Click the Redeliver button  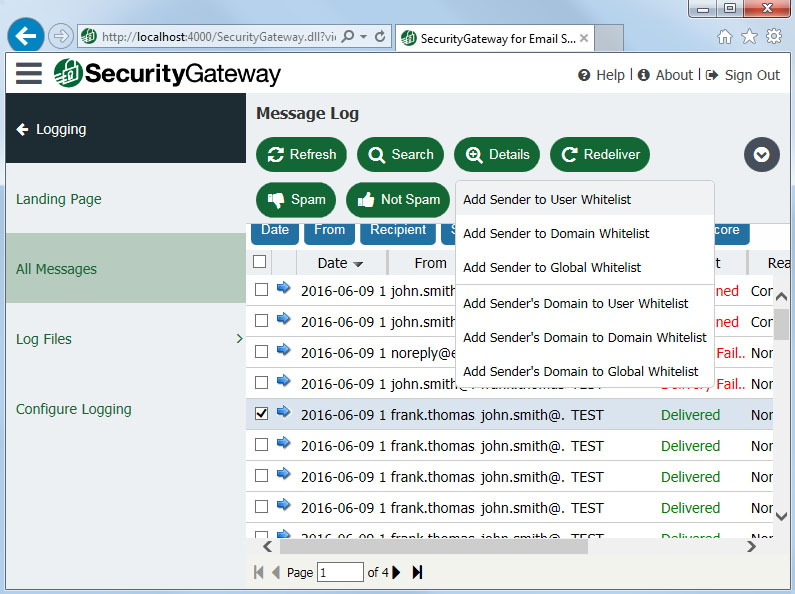click(600, 155)
